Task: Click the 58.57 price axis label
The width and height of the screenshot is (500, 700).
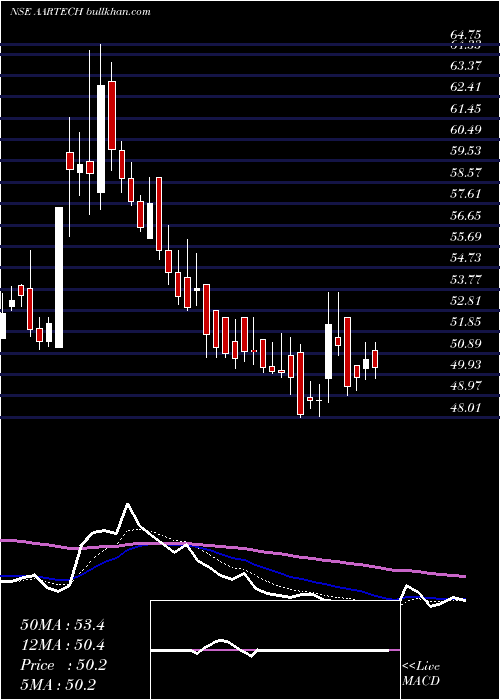Action: pos(466,172)
